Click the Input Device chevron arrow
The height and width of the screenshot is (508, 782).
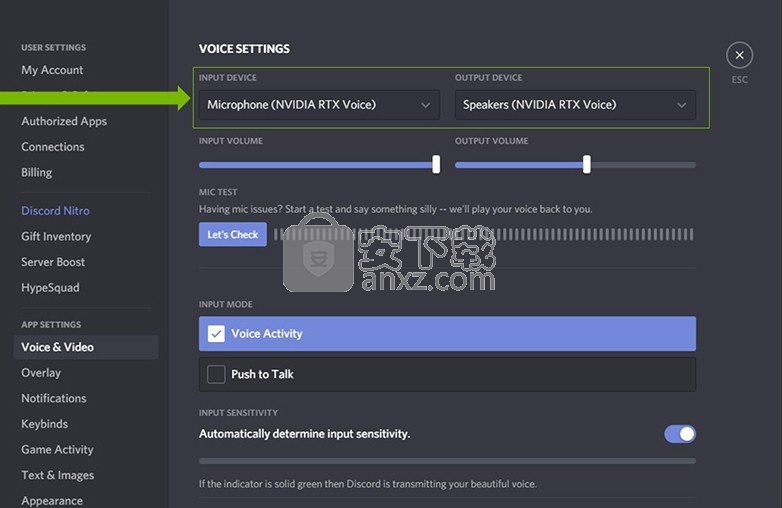pyautogui.click(x=425, y=105)
